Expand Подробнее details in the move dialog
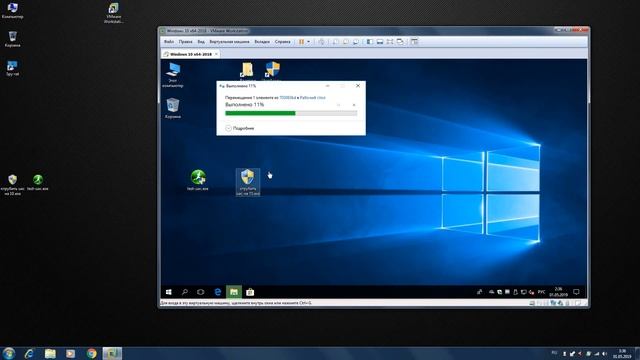The height and width of the screenshot is (360, 640). coord(240,128)
